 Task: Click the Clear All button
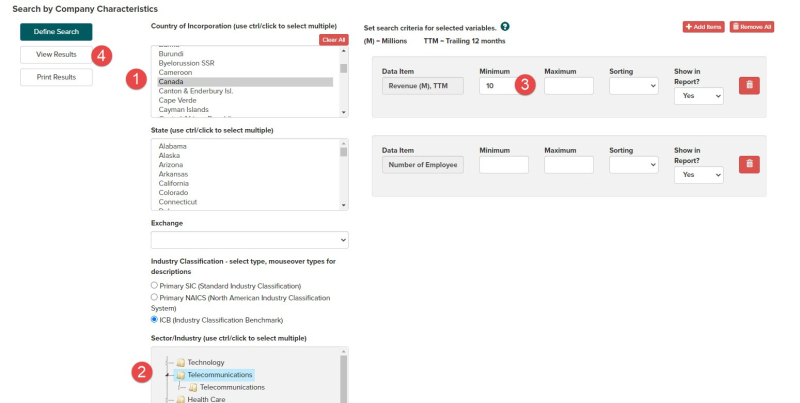[333, 39]
